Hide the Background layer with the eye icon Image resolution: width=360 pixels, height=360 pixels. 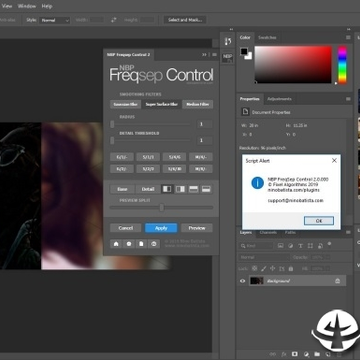[x=243, y=281]
